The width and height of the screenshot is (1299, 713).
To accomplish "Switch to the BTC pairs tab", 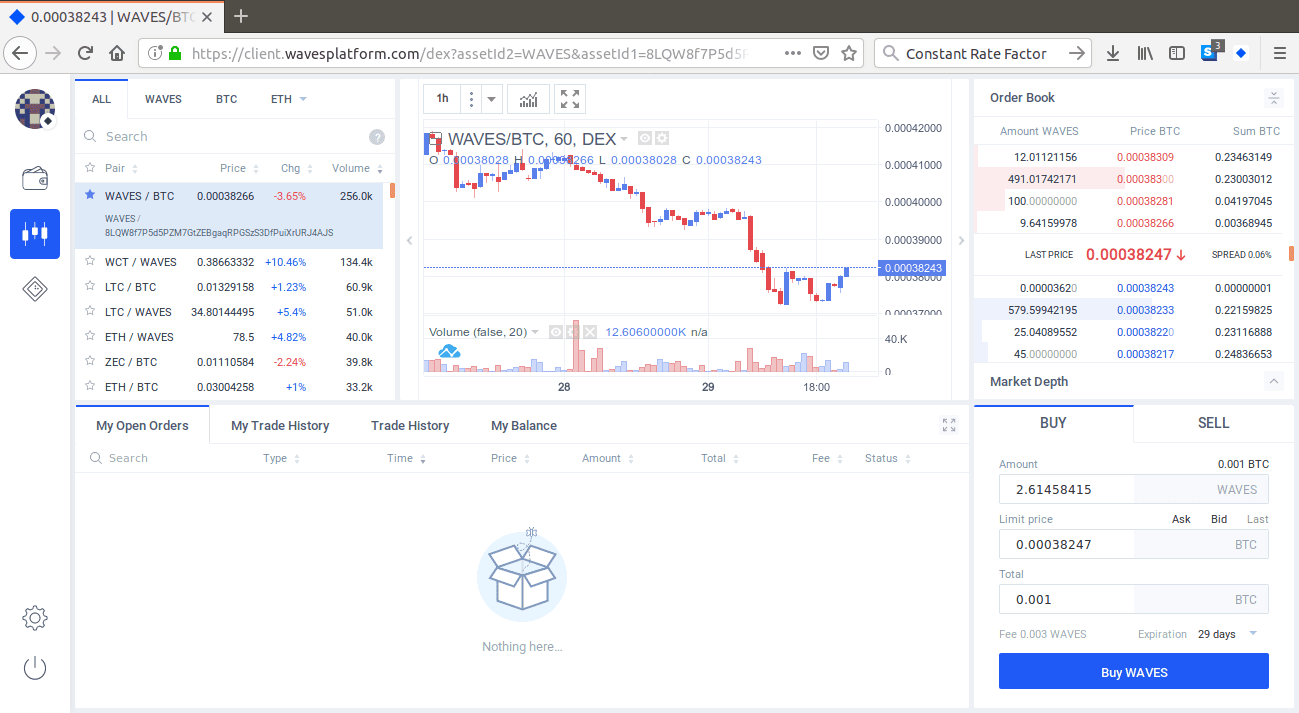I will click(x=226, y=99).
